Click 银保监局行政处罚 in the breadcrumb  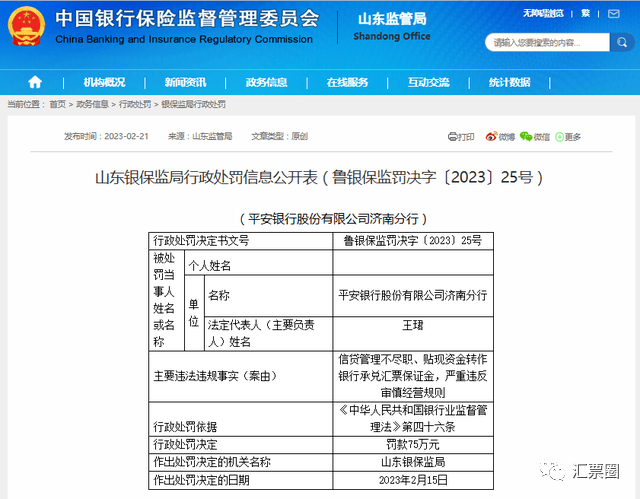(193, 104)
